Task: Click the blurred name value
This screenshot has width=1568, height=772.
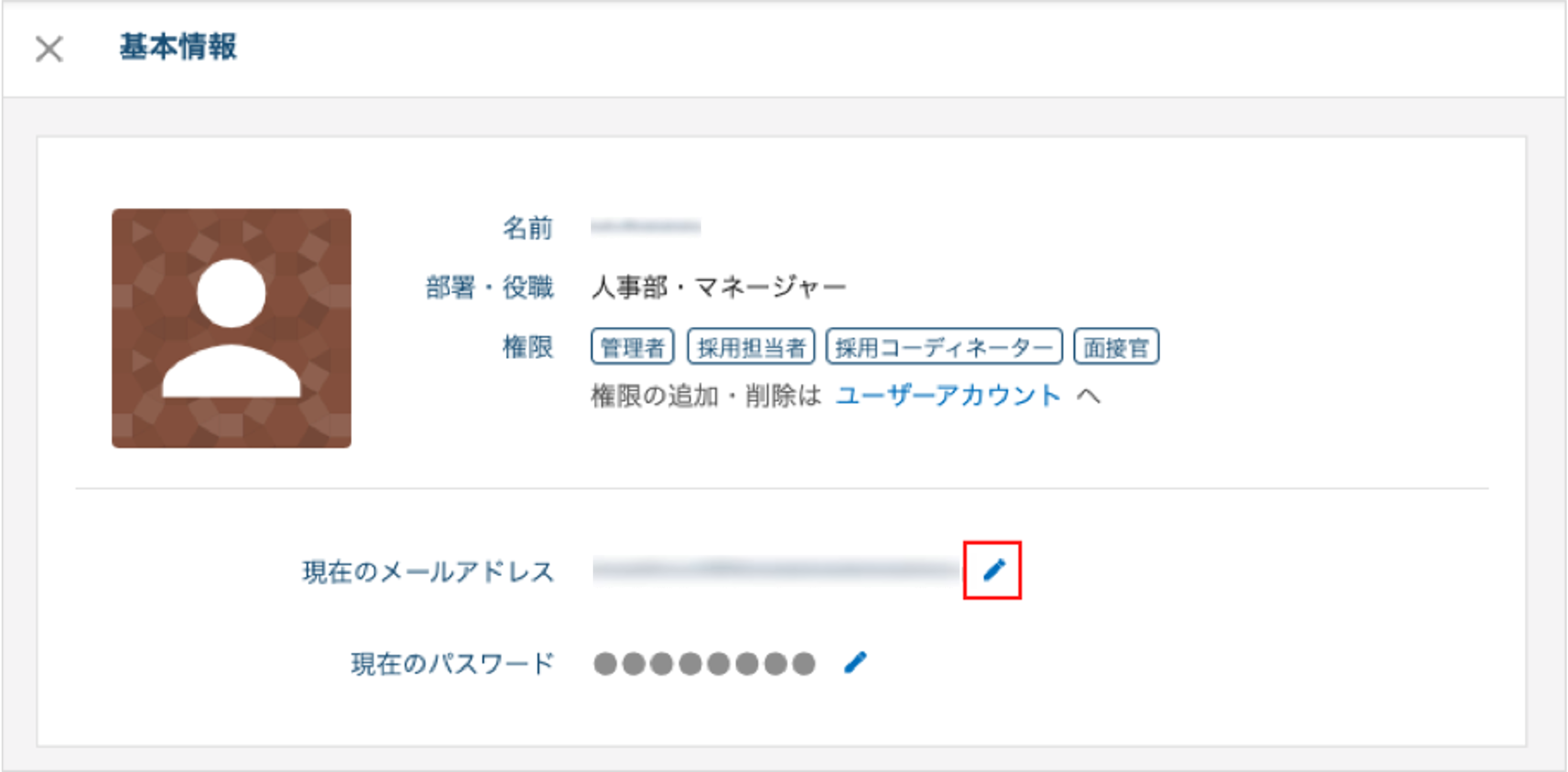Action: point(646,227)
